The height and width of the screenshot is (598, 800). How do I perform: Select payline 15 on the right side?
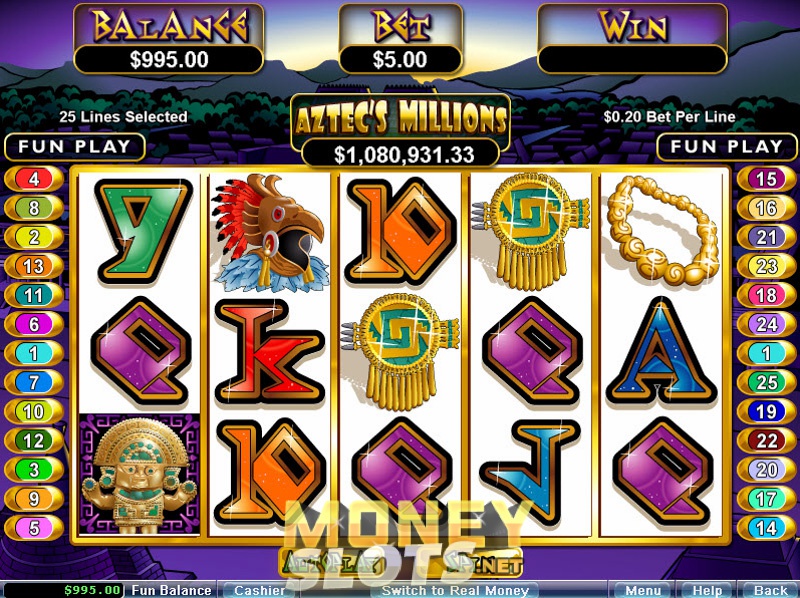click(x=766, y=179)
